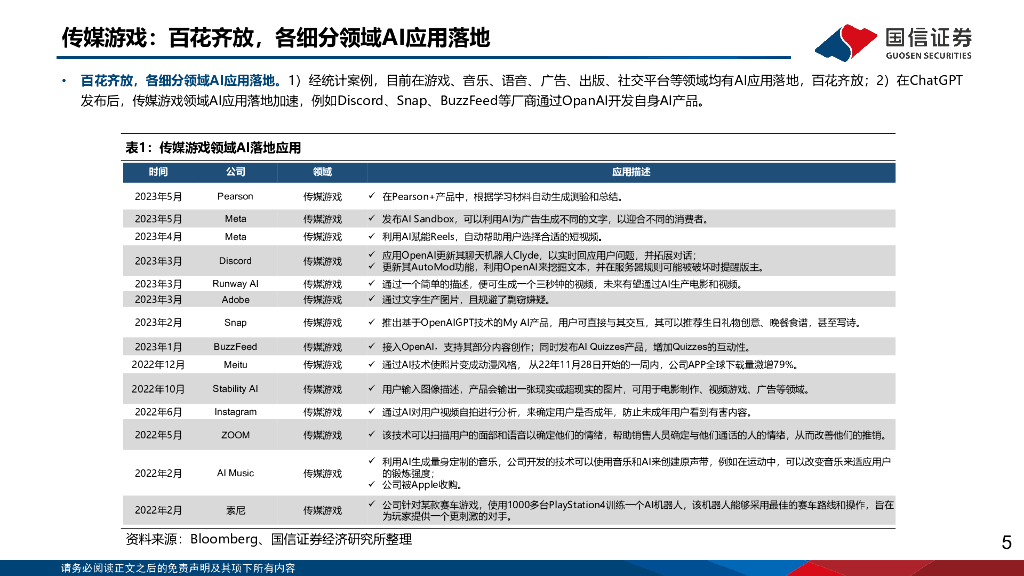Click the Guosen Securities logo
The height and width of the screenshot is (576, 1024).
point(893,40)
